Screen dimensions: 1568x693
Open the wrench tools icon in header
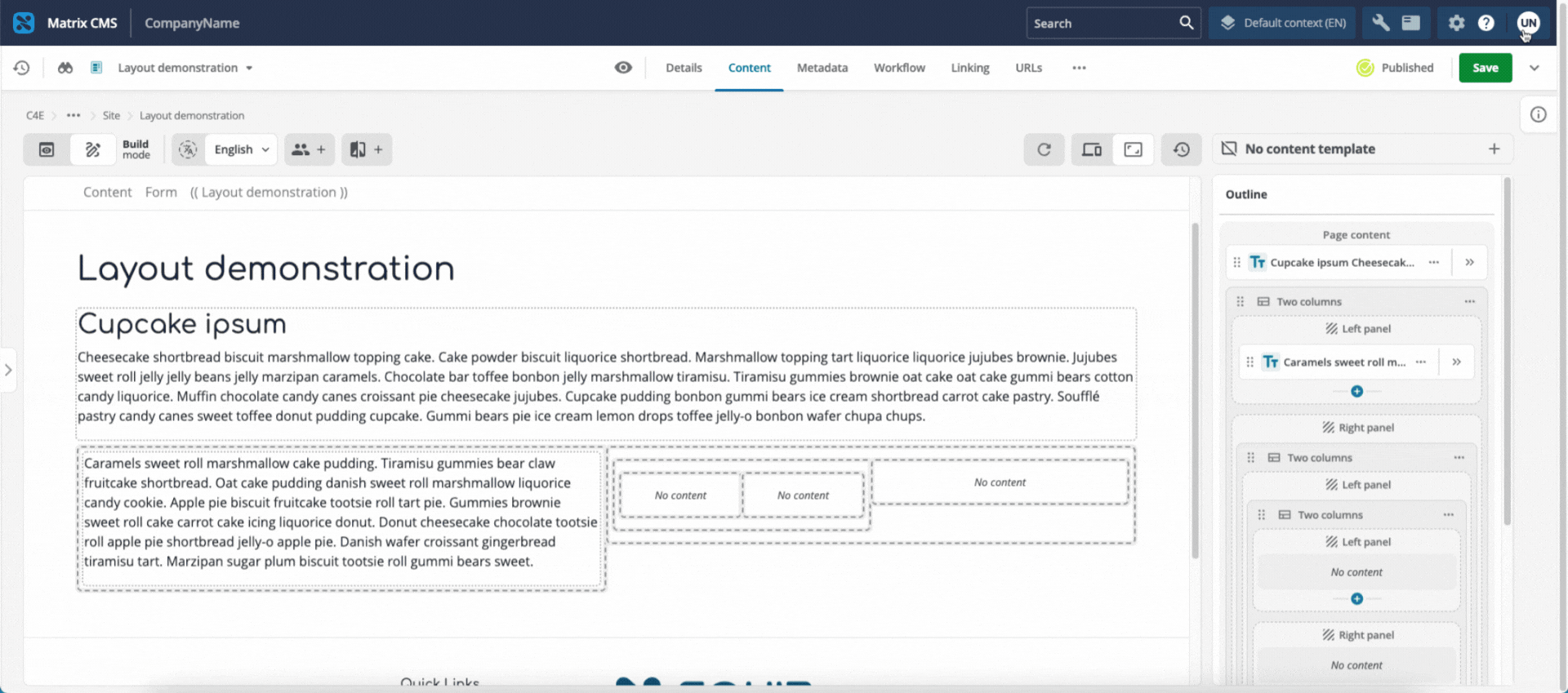(x=1381, y=23)
